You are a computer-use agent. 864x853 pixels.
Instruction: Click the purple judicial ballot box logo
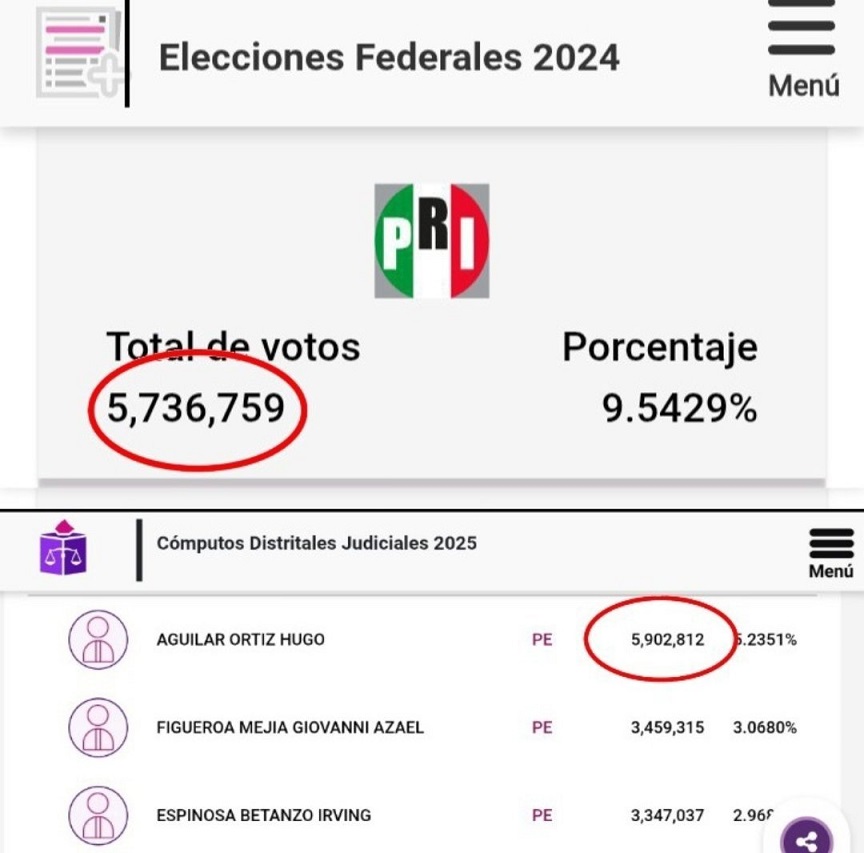(x=64, y=548)
